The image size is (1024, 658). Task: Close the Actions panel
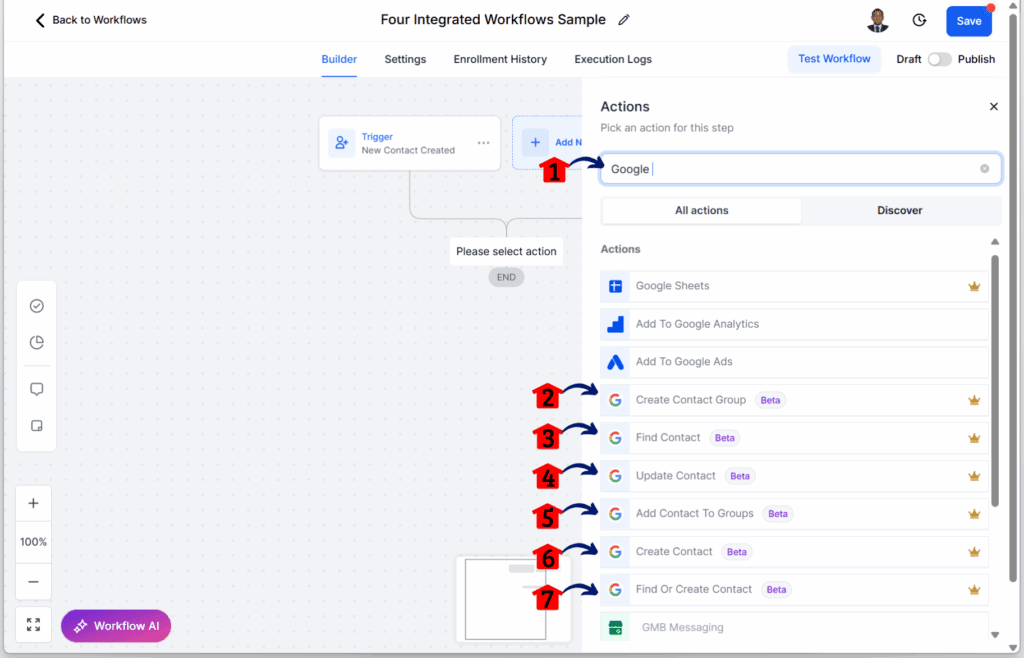(993, 106)
